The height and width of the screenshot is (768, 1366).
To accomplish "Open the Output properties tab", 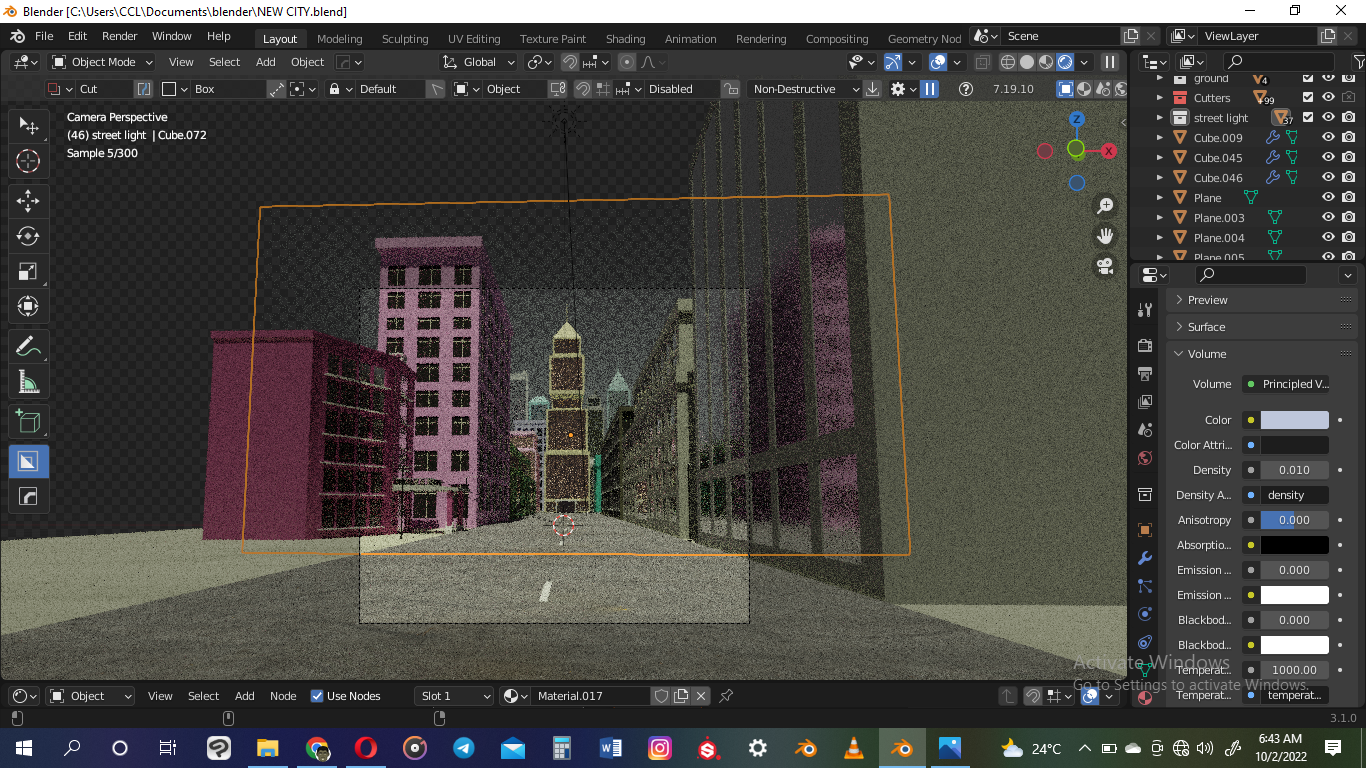I will 1145,373.
